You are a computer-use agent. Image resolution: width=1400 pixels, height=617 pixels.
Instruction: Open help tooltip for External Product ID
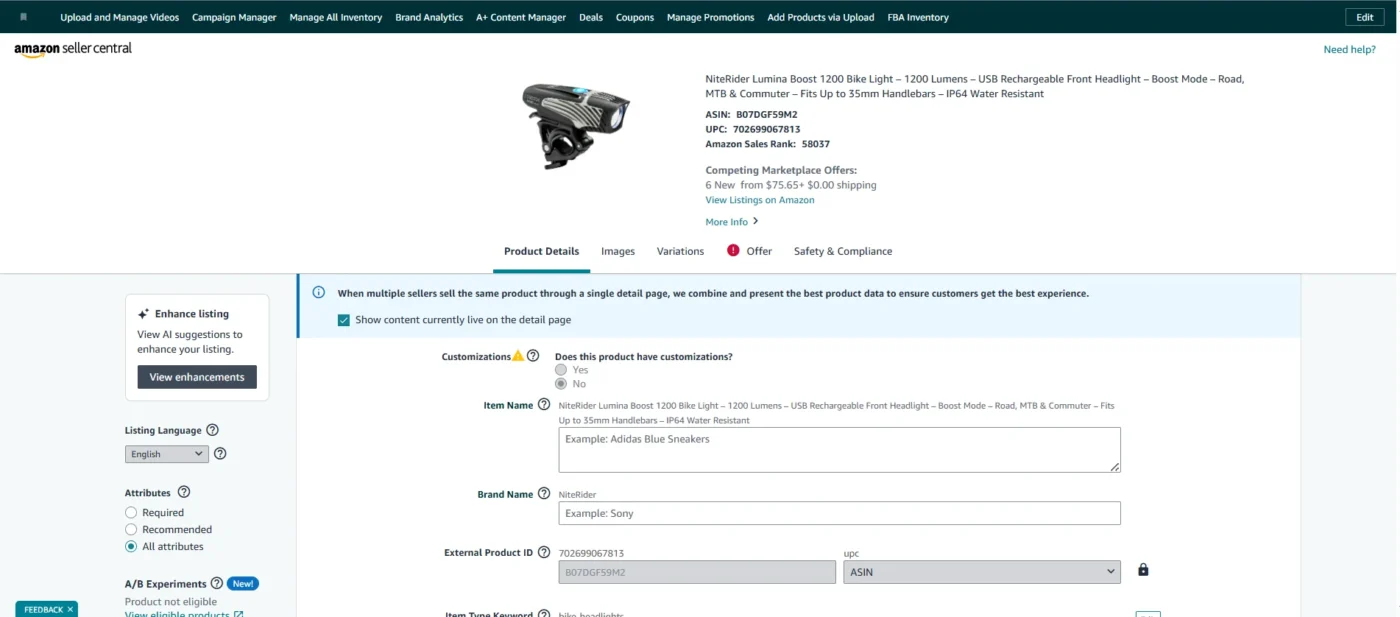[544, 552]
